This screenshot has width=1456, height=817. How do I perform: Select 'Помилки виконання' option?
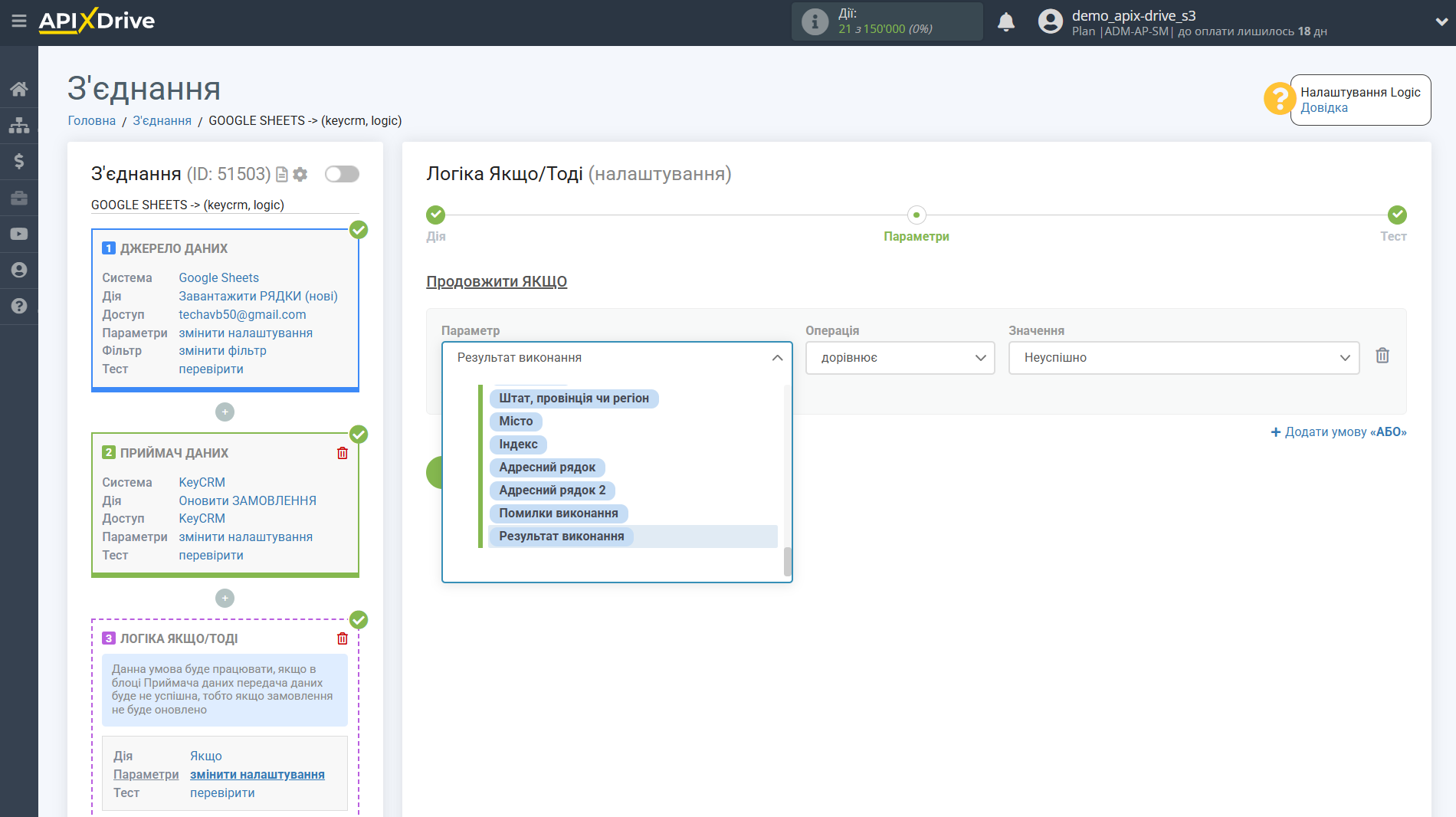coord(559,513)
